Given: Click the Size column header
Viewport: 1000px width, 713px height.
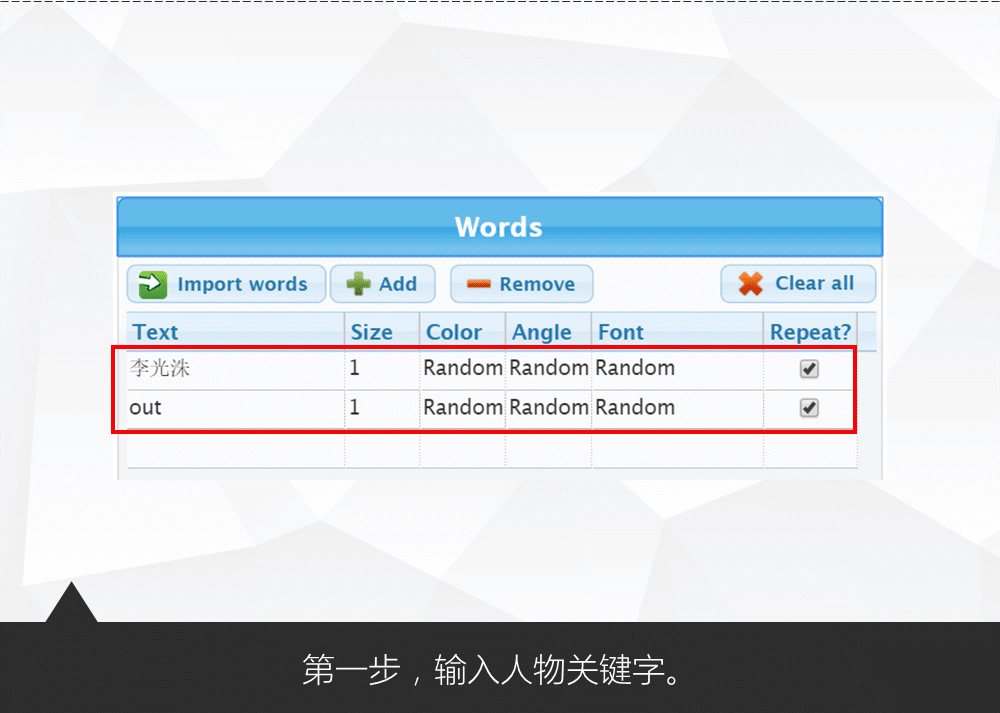Looking at the screenshot, I should [x=371, y=332].
